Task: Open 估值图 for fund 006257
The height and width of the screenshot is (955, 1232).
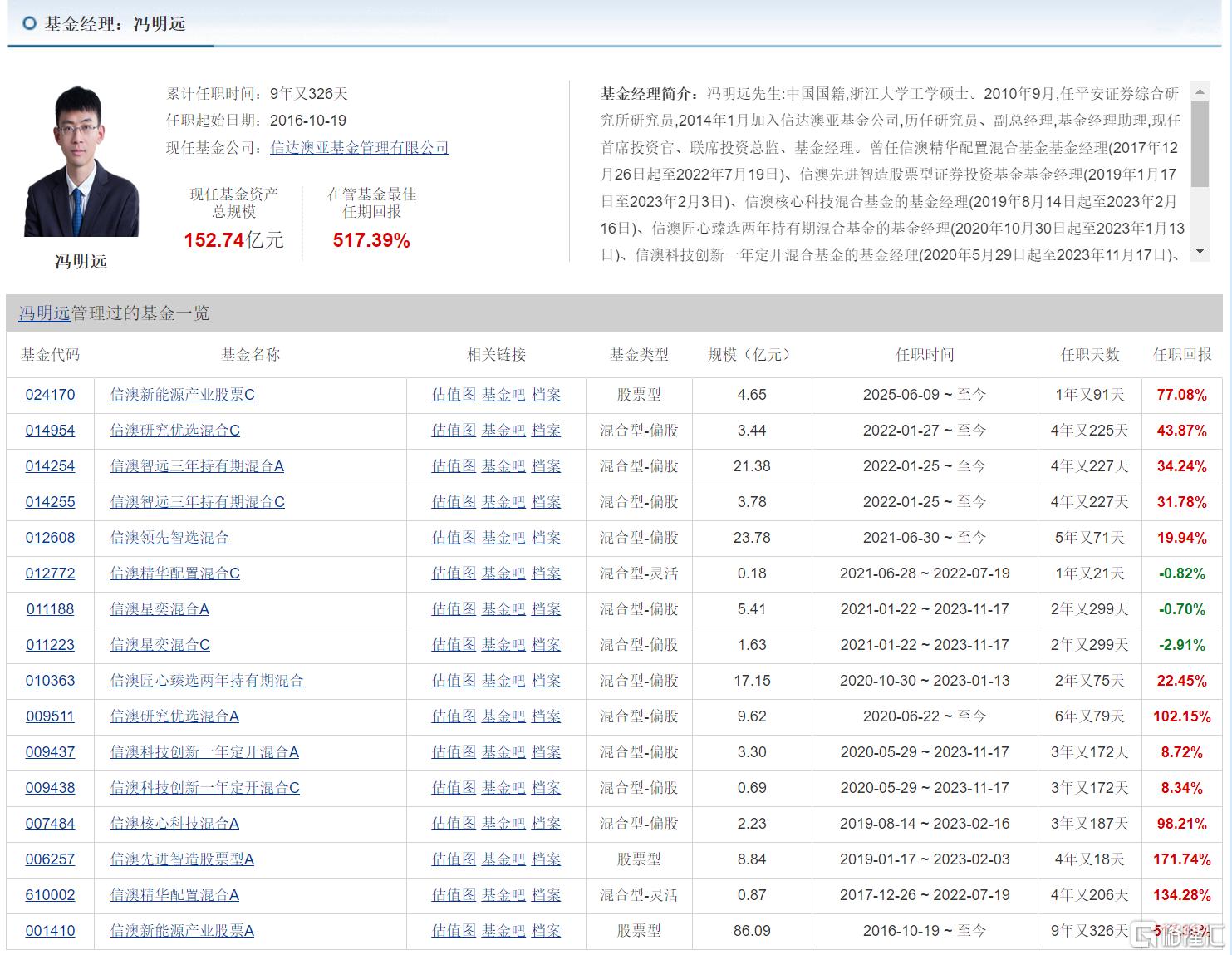Action: point(454,859)
